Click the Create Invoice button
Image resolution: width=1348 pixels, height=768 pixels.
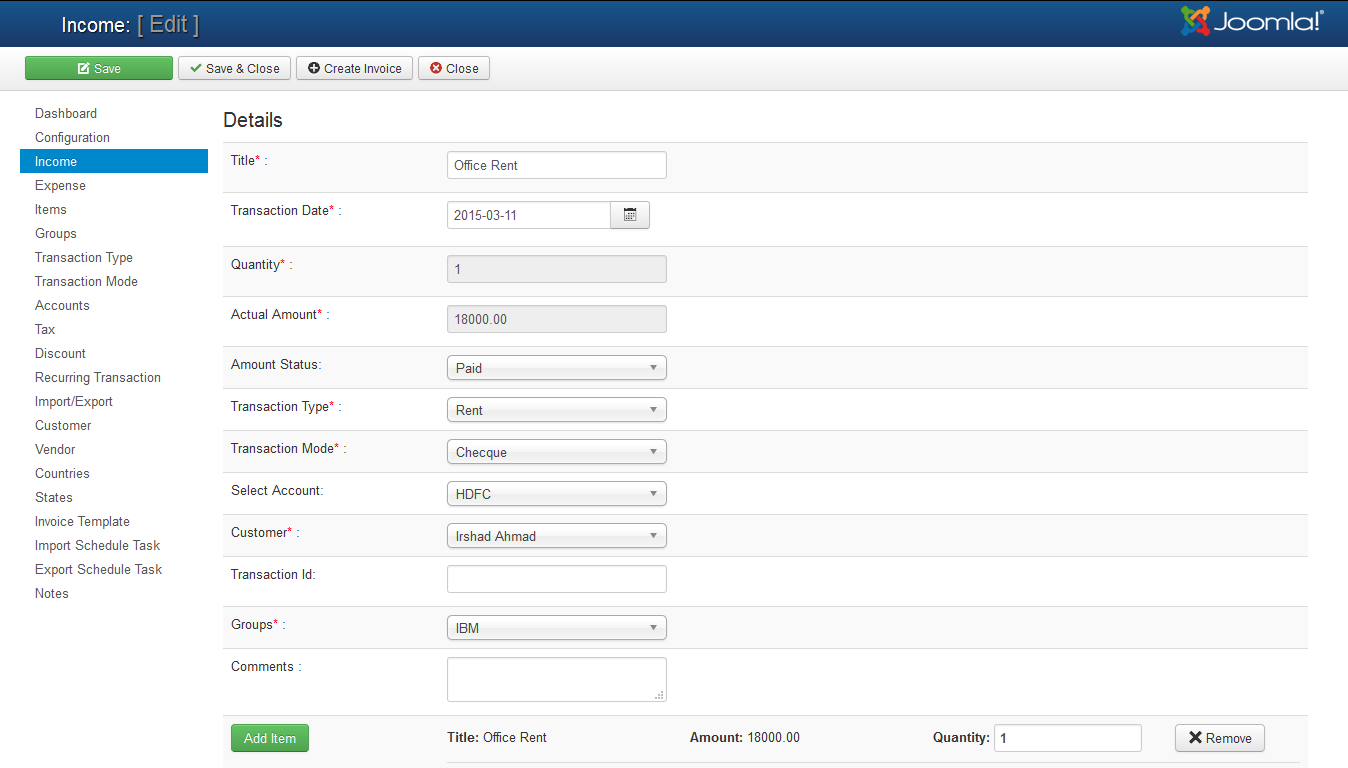(354, 68)
